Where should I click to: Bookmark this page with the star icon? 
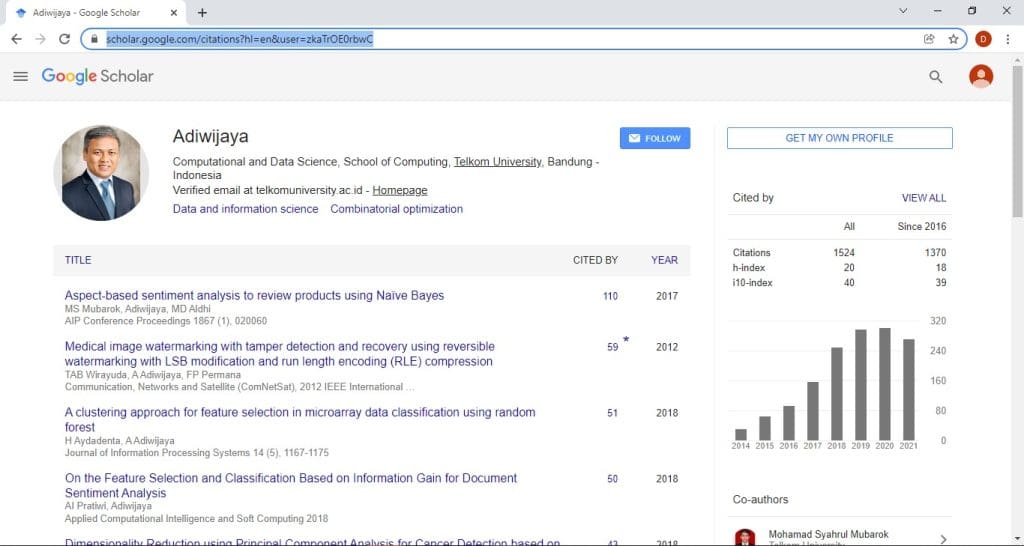(x=954, y=39)
